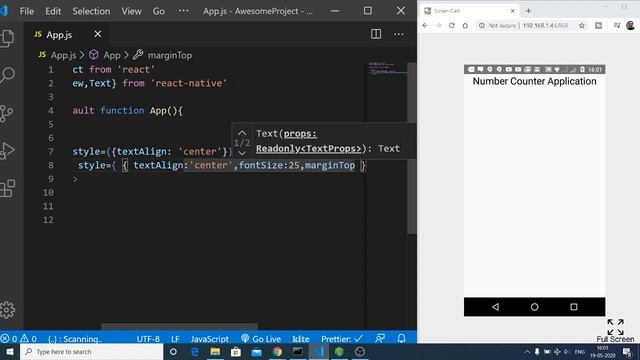Click the errors and warnings status indicator
This screenshot has width=640, height=360.
coord(19,338)
